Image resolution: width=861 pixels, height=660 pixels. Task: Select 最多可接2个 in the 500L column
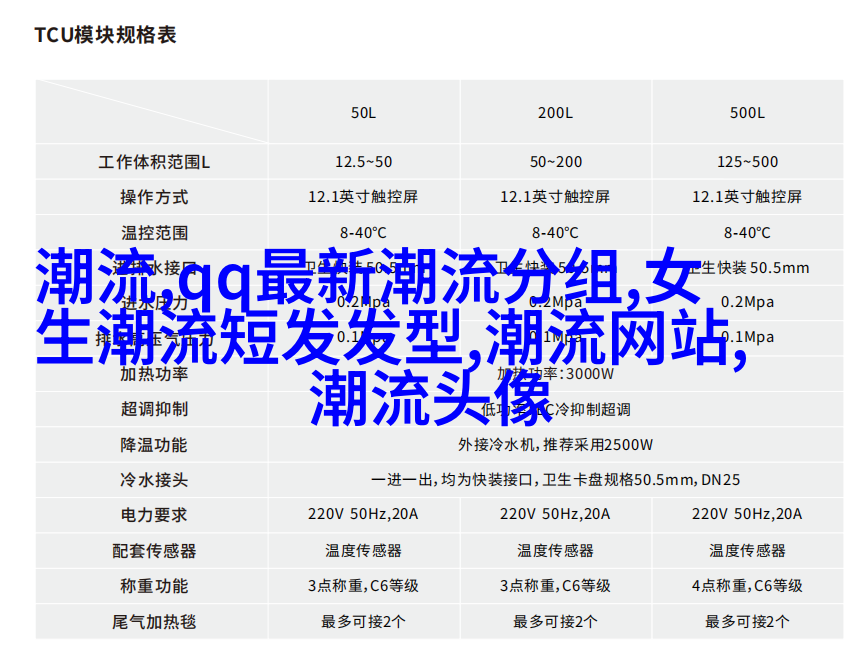tap(747, 622)
